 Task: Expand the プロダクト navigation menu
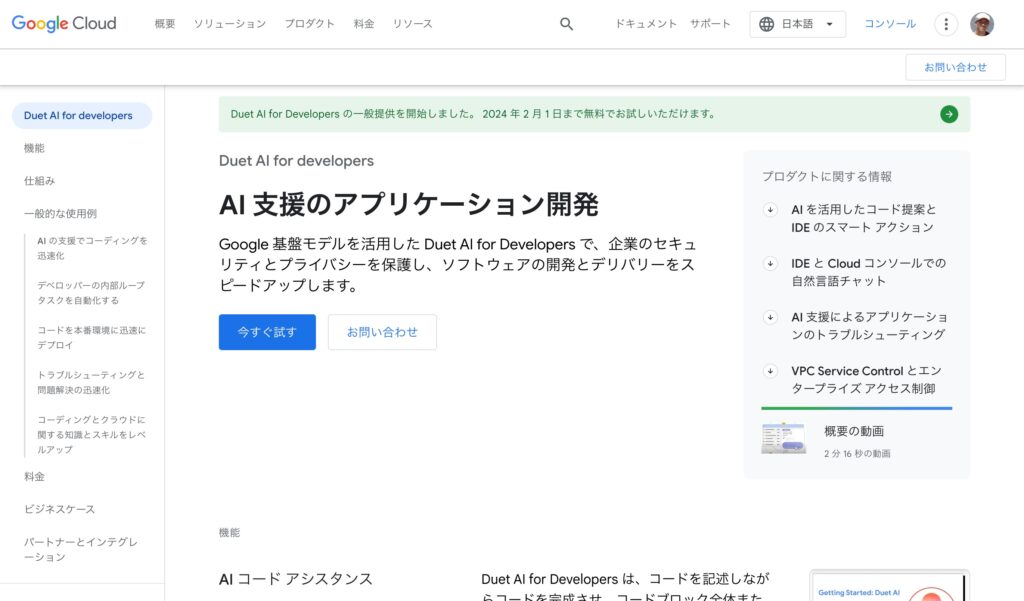309,24
